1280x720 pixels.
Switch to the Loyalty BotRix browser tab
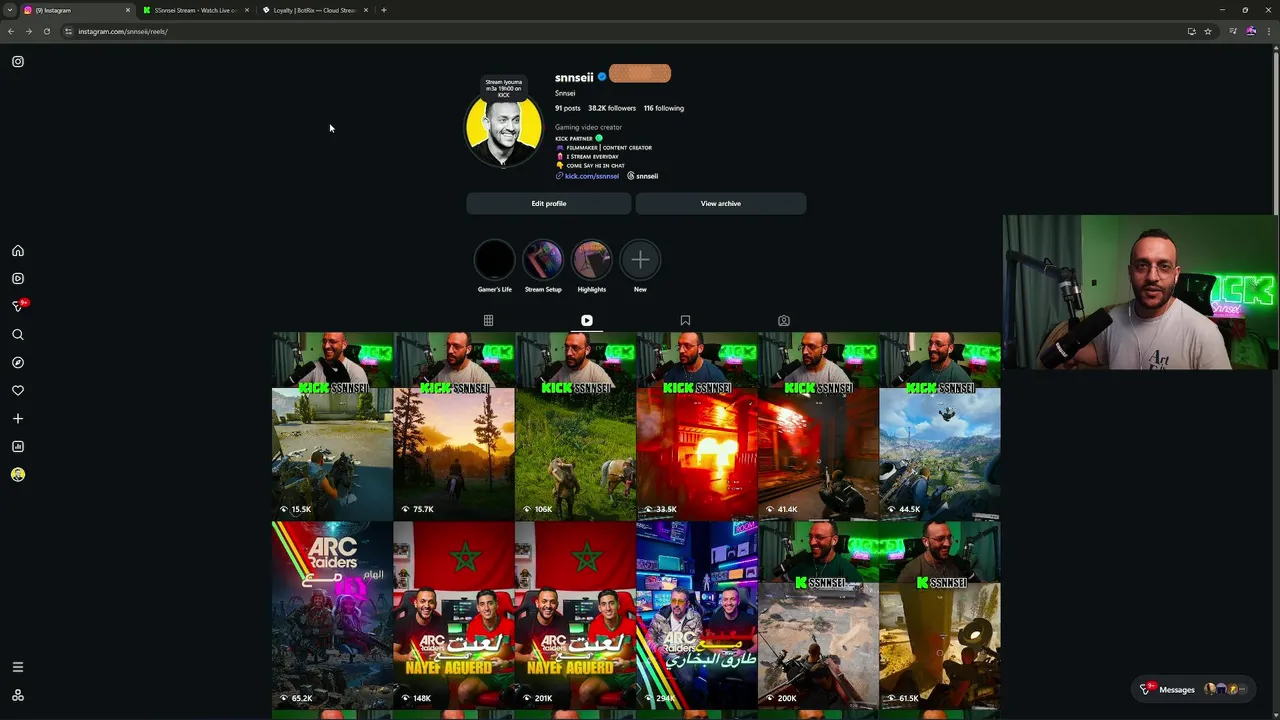[x=314, y=10]
